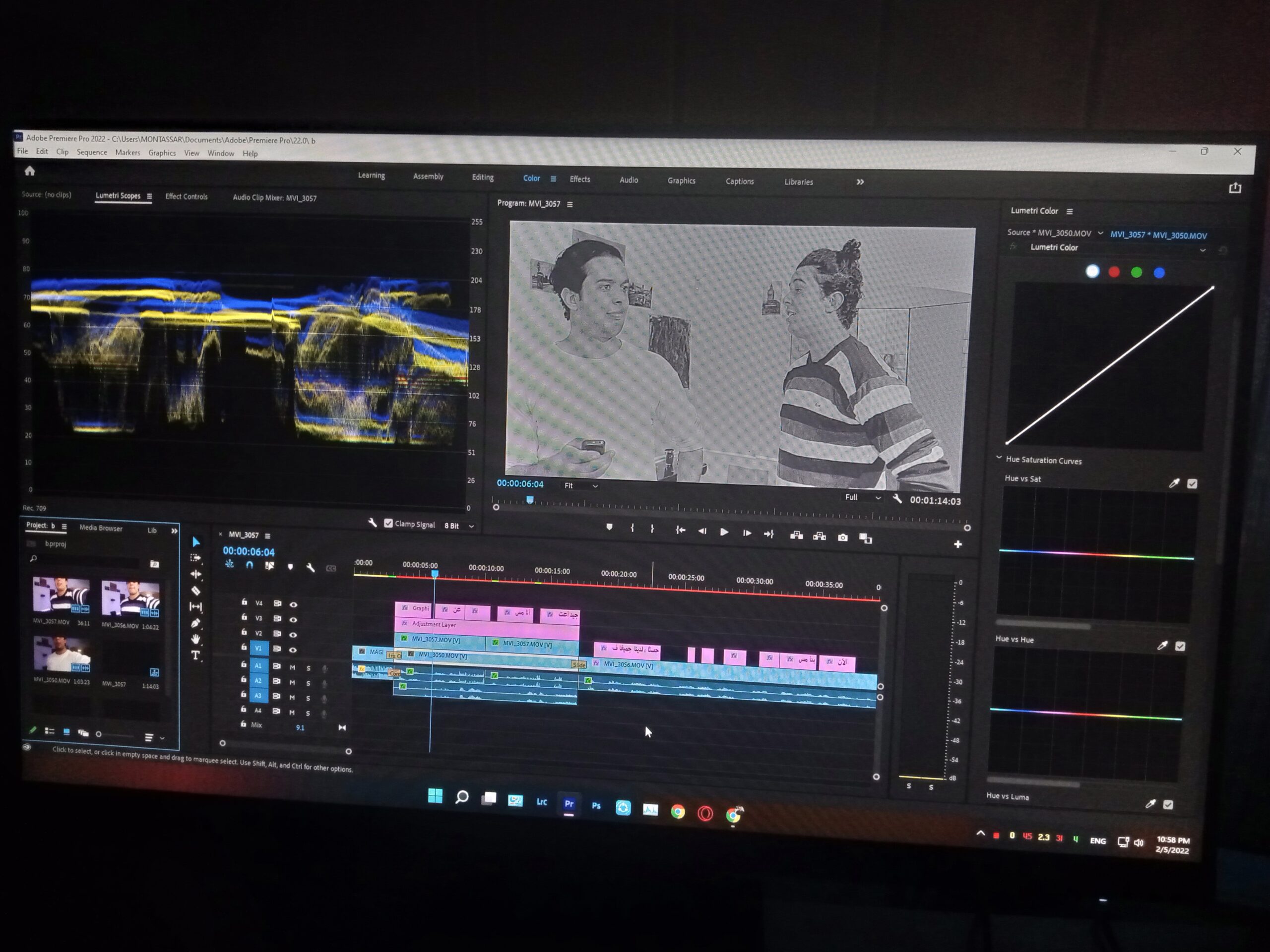The image size is (1270, 952).
Task: Open the Fit zoom level dropdown
Action: 580,486
